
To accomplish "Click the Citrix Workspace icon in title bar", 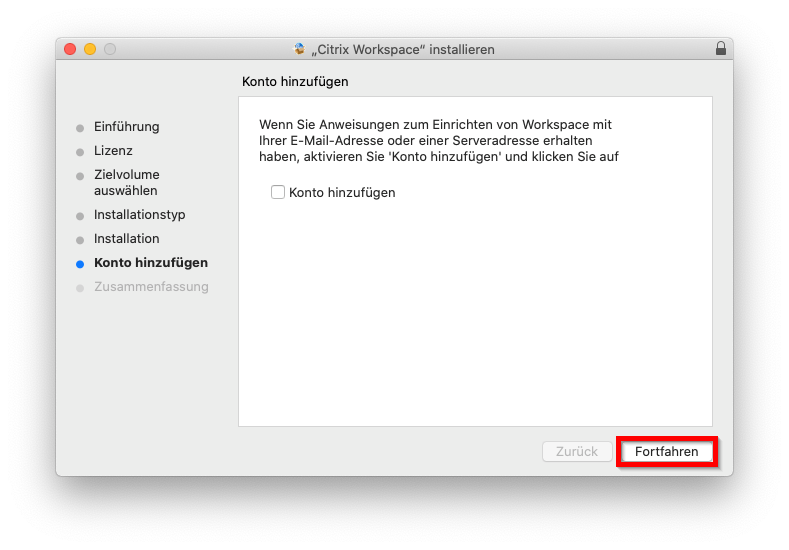I will [298, 49].
